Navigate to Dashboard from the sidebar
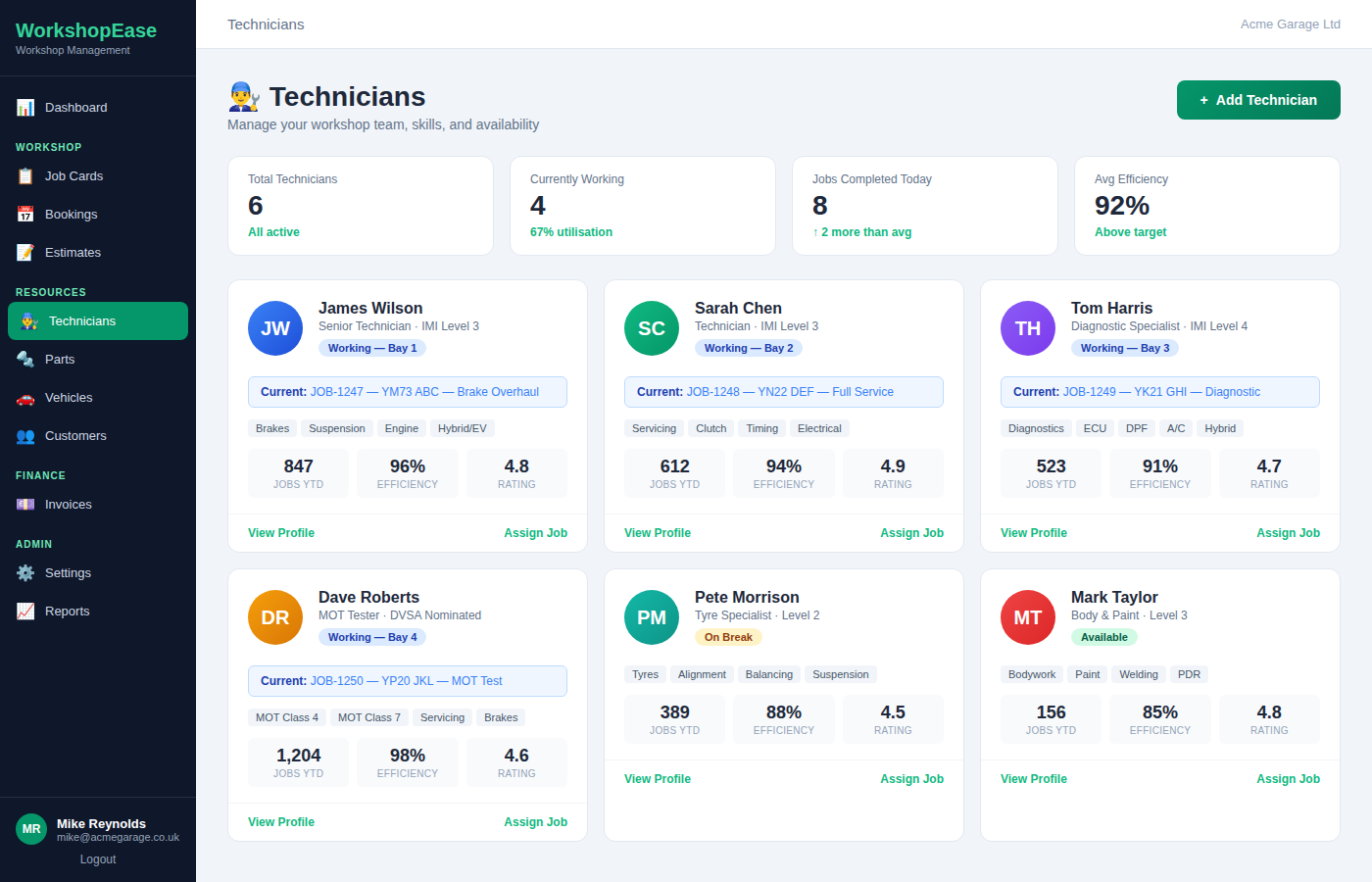Screen dimensions: 1372x882 [x=76, y=107]
